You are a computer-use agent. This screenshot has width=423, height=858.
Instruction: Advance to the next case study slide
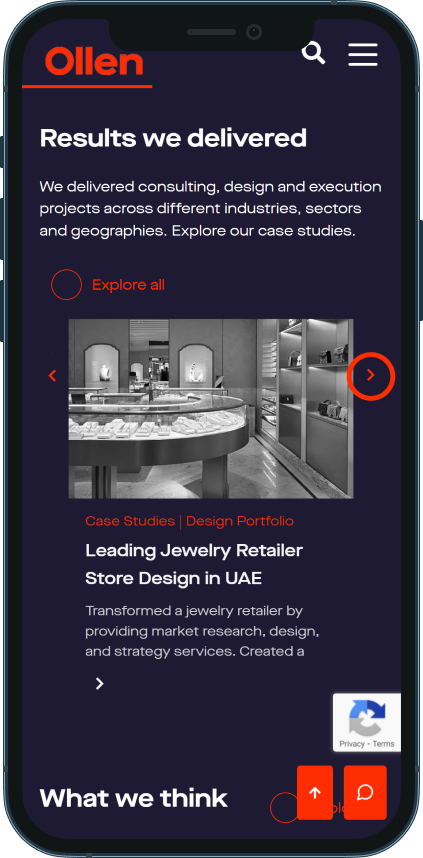371,376
